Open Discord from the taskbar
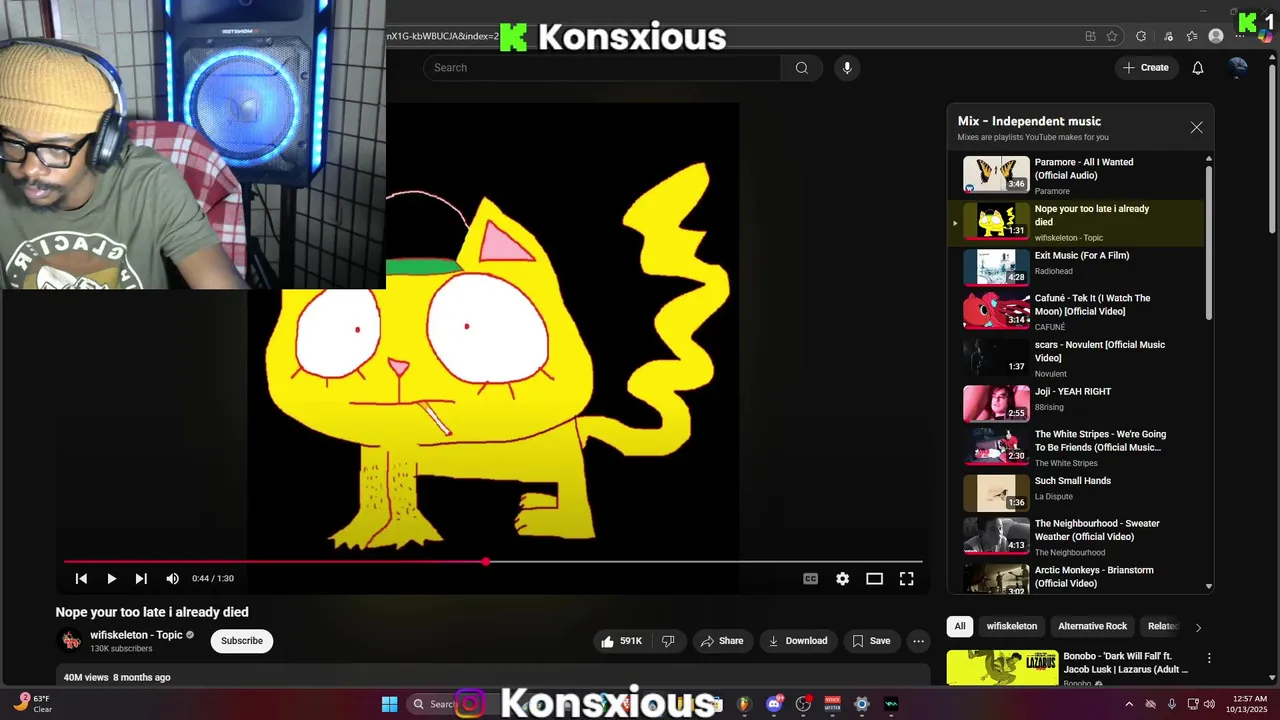The image size is (1280, 720). click(774, 704)
